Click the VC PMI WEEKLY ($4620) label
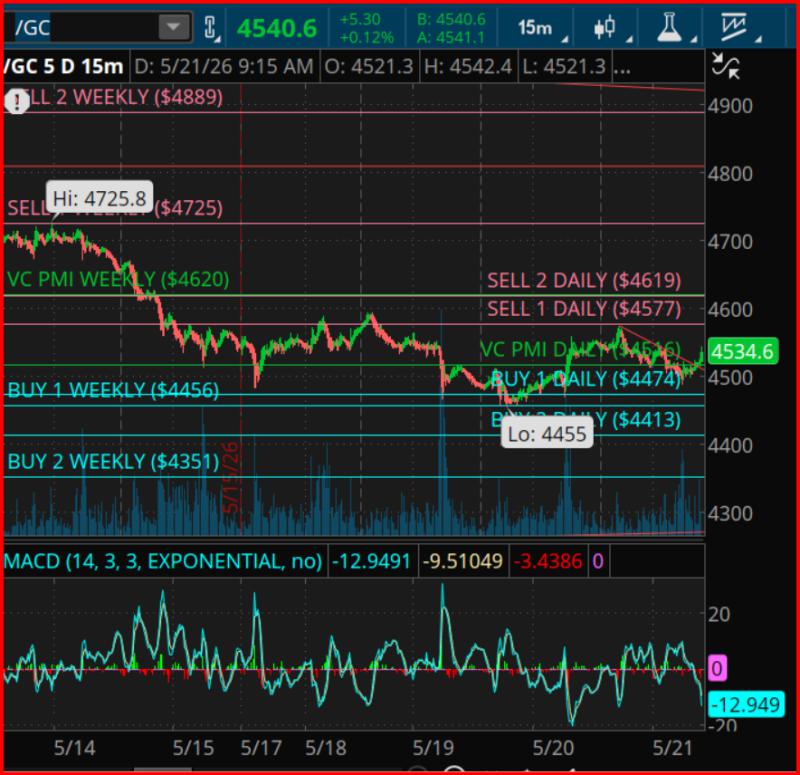Screen dimensions: 800x775 [118, 280]
